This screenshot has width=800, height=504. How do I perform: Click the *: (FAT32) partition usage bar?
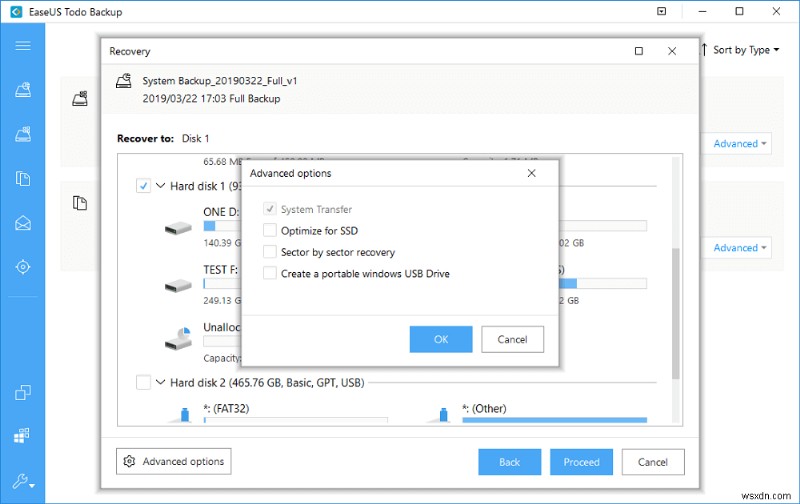pyautogui.click(x=295, y=420)
